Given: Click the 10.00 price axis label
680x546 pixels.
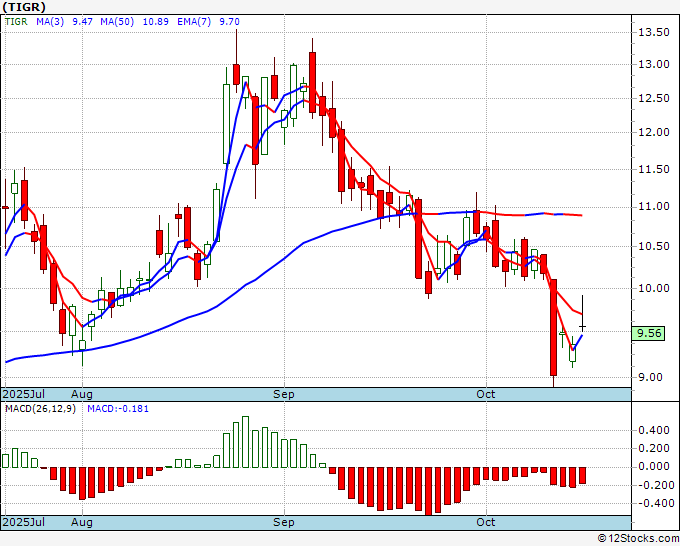Looking at the screenshot, I should pos(654,288).
